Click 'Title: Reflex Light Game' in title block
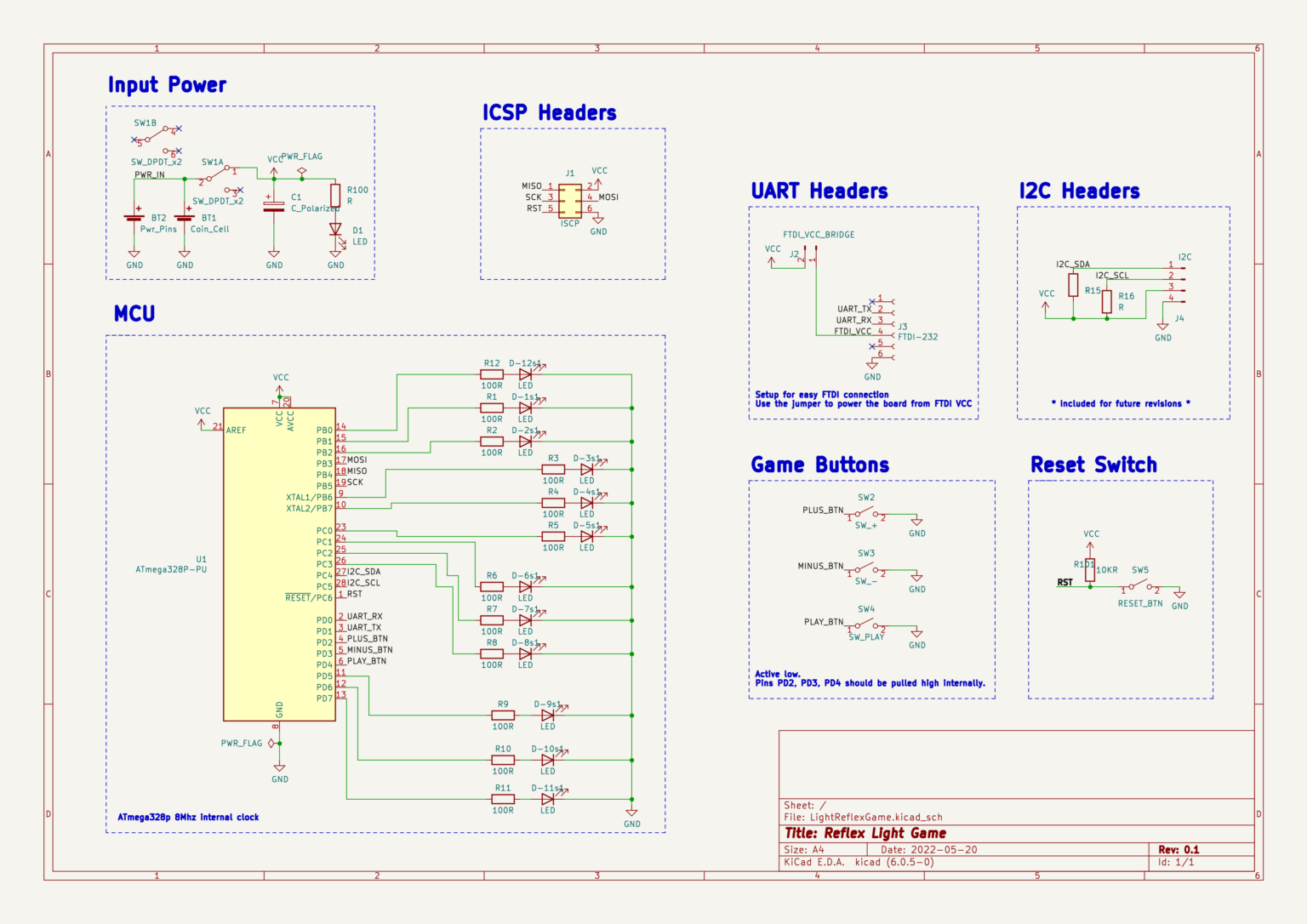The width and height of the screenshot is (1307, 924). pos(865,833)
